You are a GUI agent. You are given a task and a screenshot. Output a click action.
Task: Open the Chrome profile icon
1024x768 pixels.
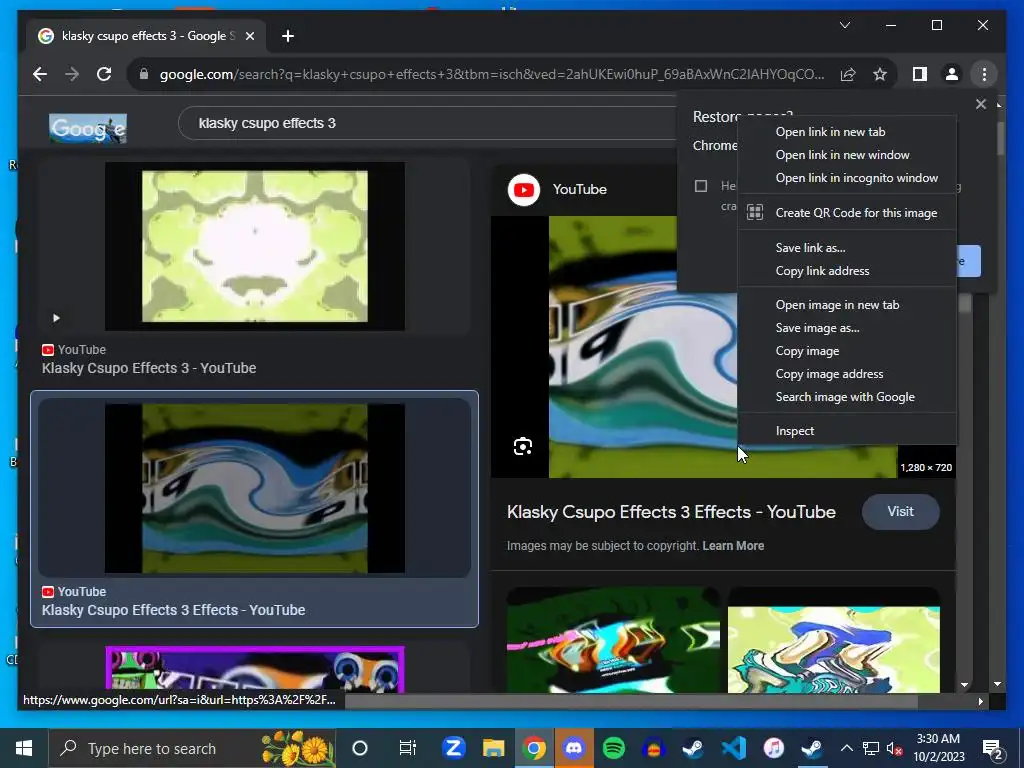click(x=952, y=74)
